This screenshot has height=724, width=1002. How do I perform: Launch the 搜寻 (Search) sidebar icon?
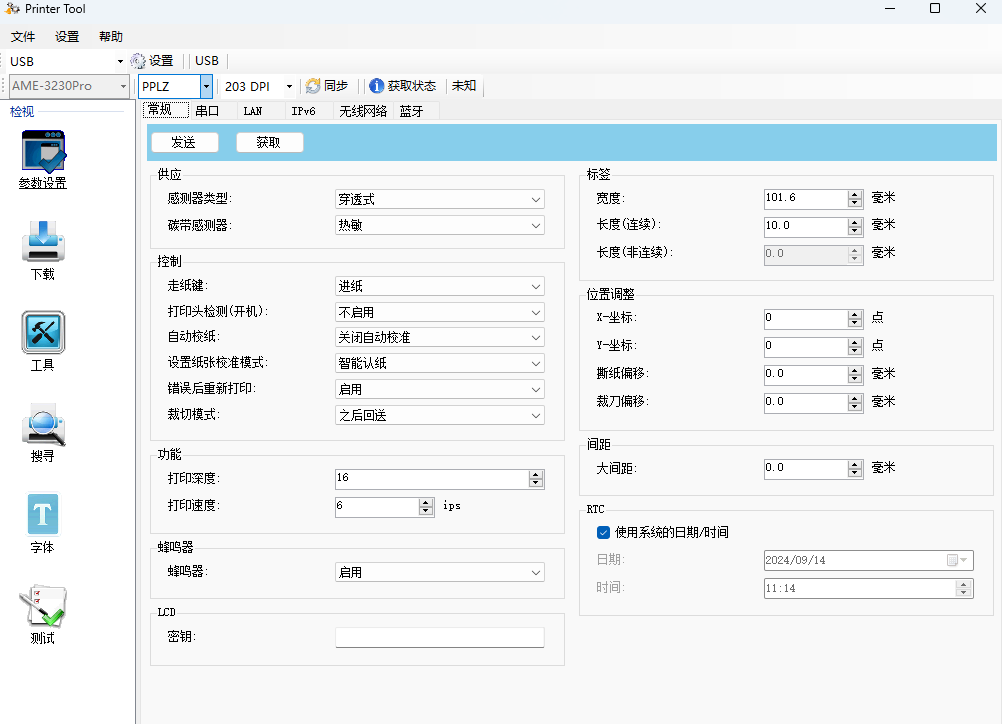click(x=42, y=424)
